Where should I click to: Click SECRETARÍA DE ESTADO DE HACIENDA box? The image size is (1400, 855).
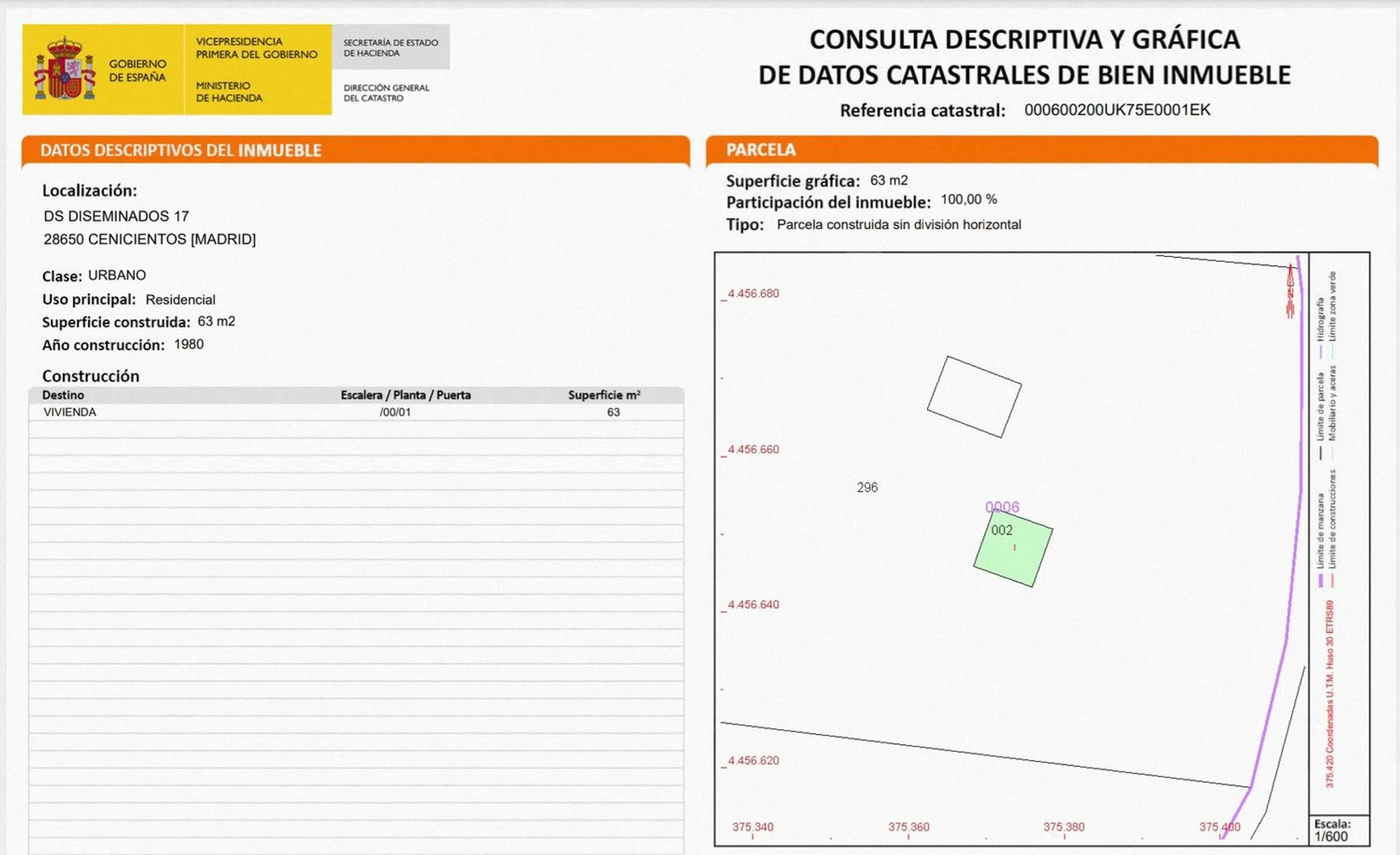391,47
